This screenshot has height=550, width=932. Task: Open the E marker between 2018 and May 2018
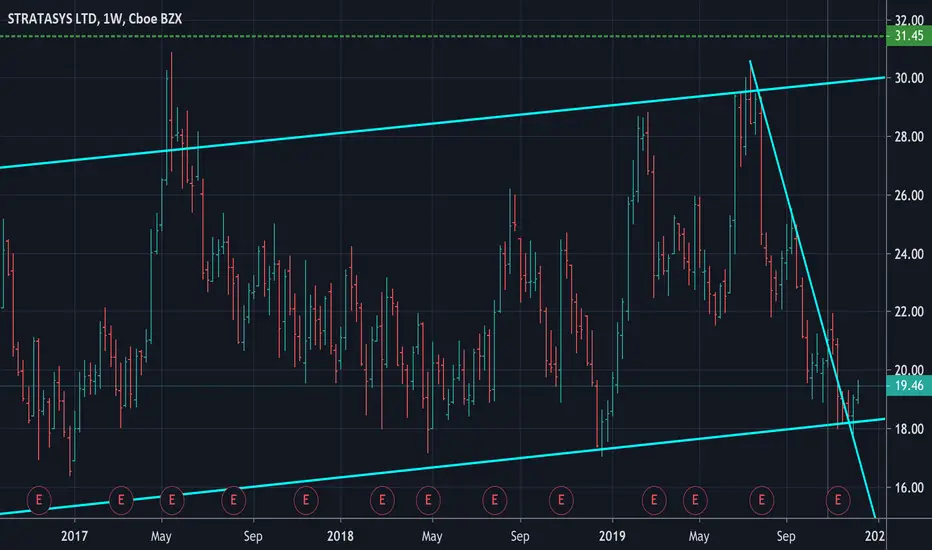pyautogui.click(x=382, y=500)
